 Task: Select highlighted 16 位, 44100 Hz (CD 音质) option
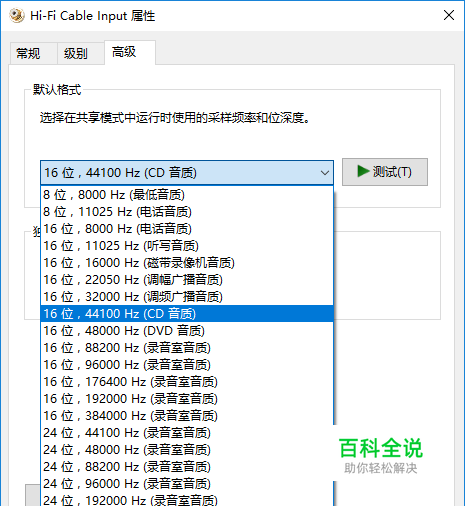(x=187, y=314)
